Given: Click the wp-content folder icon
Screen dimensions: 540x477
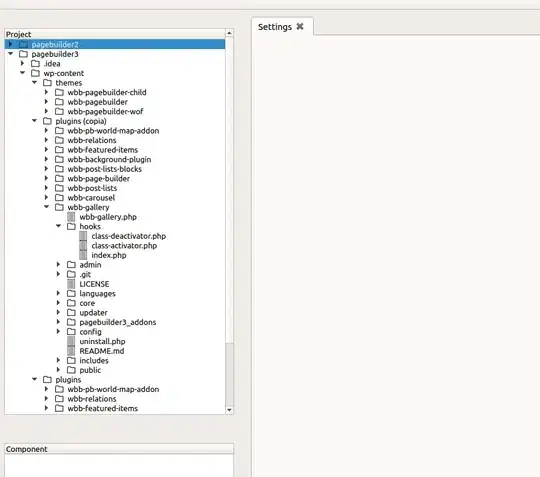Looking at the screenshot, I should tap(35, 73).
